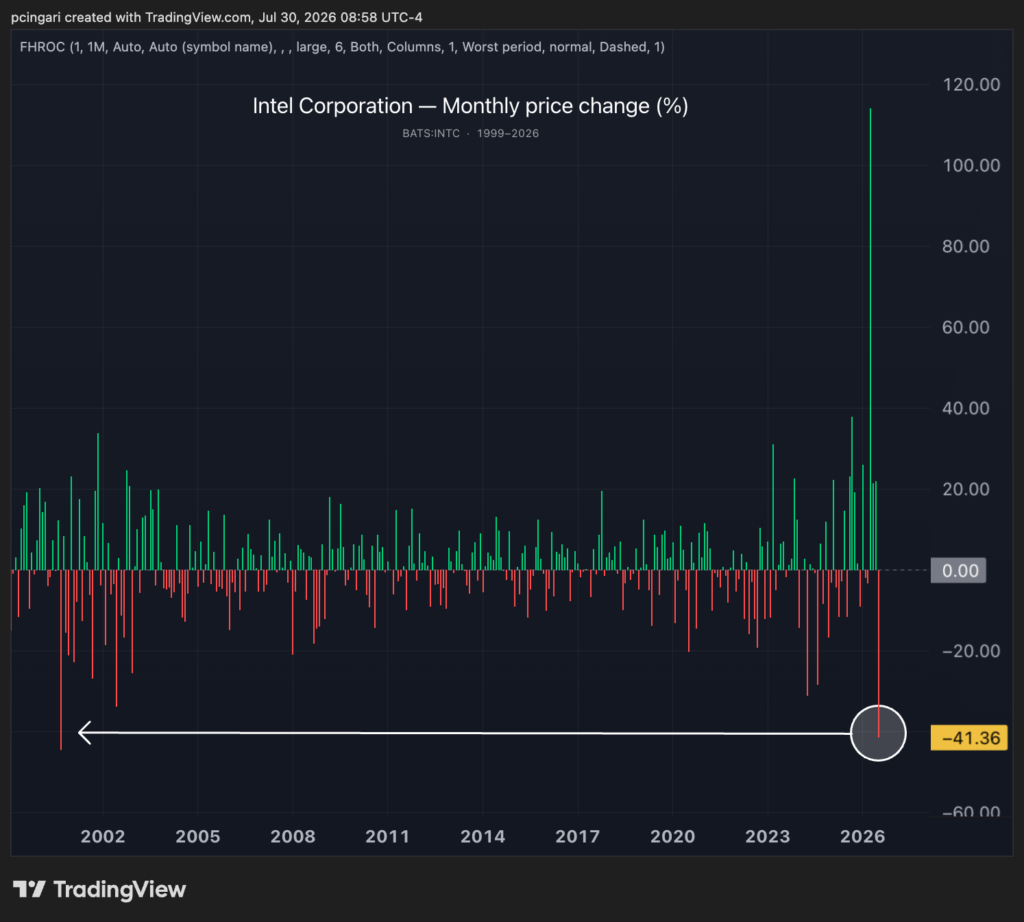1024x922 pixels.
Task: Click the 2020 label on the time axis
Action: pyautogui.click(x=673, y=836)
